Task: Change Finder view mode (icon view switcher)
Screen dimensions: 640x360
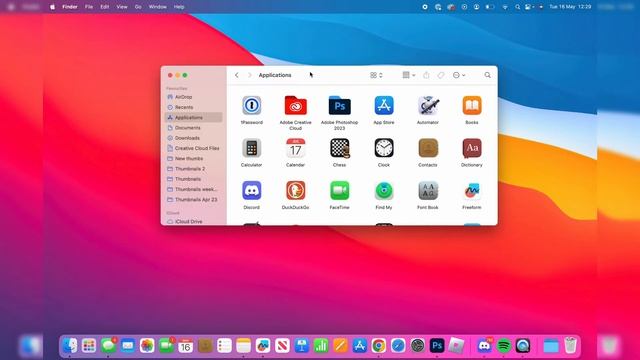Action: 376,75
